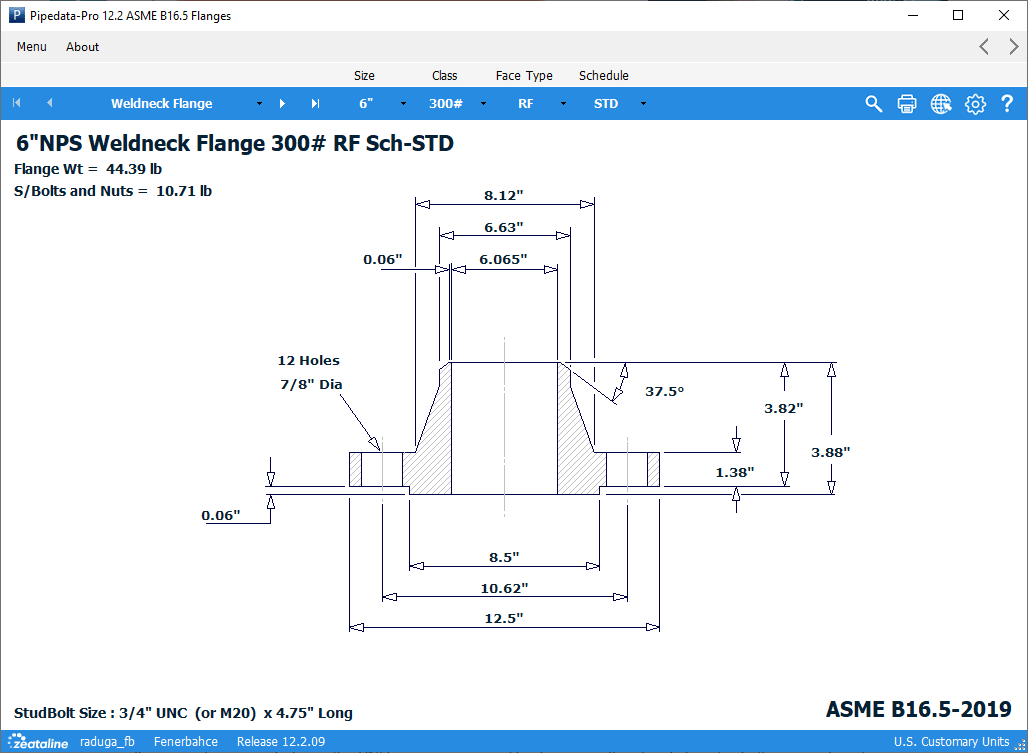Screen dimensions: 1028x753
Task: Click the back chevron near window controls
Action: 983,46
